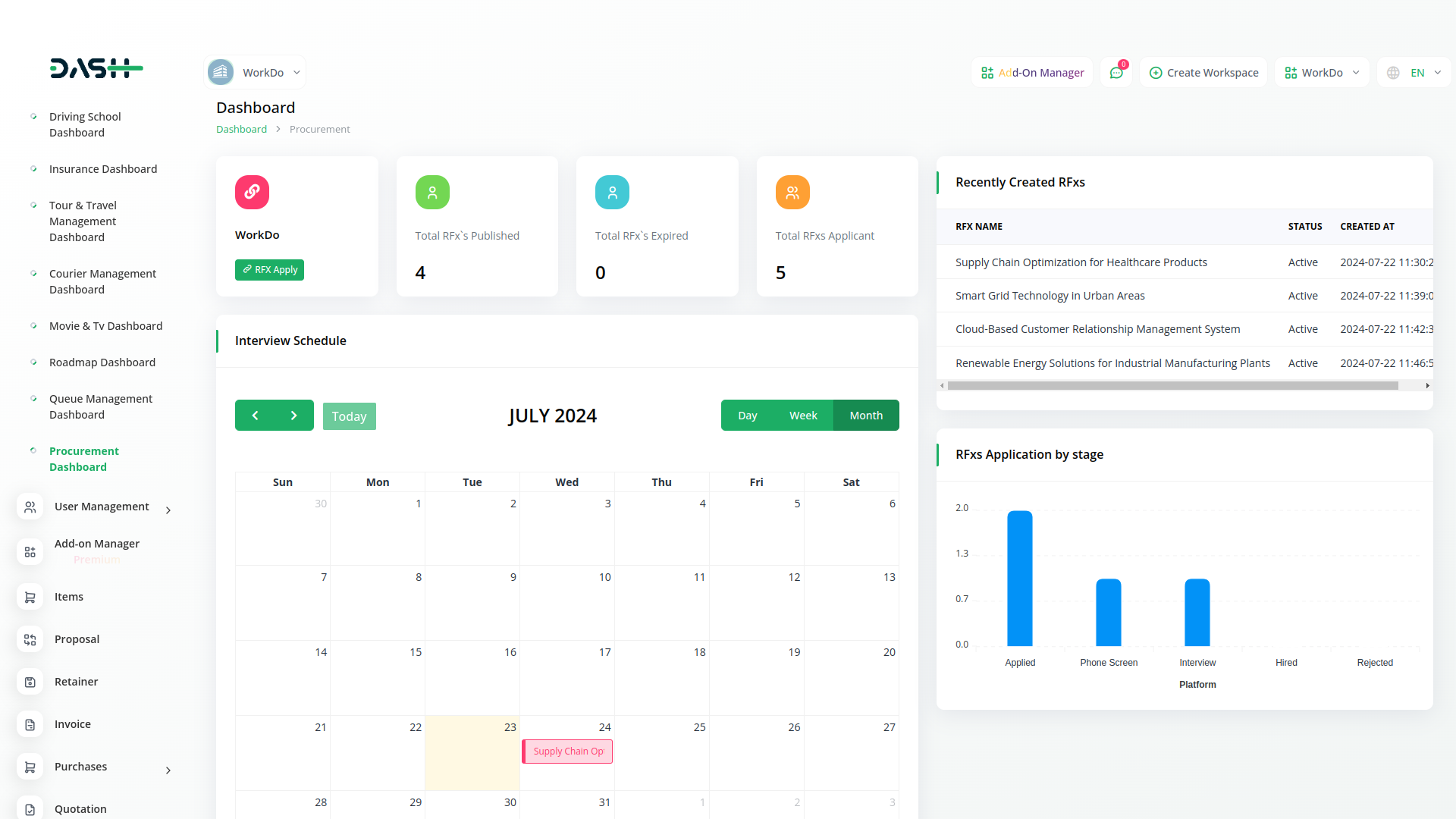Screen dimensions: 1456x819
Task: Click the RFX Apply button
Action: (x=269, y=270)
